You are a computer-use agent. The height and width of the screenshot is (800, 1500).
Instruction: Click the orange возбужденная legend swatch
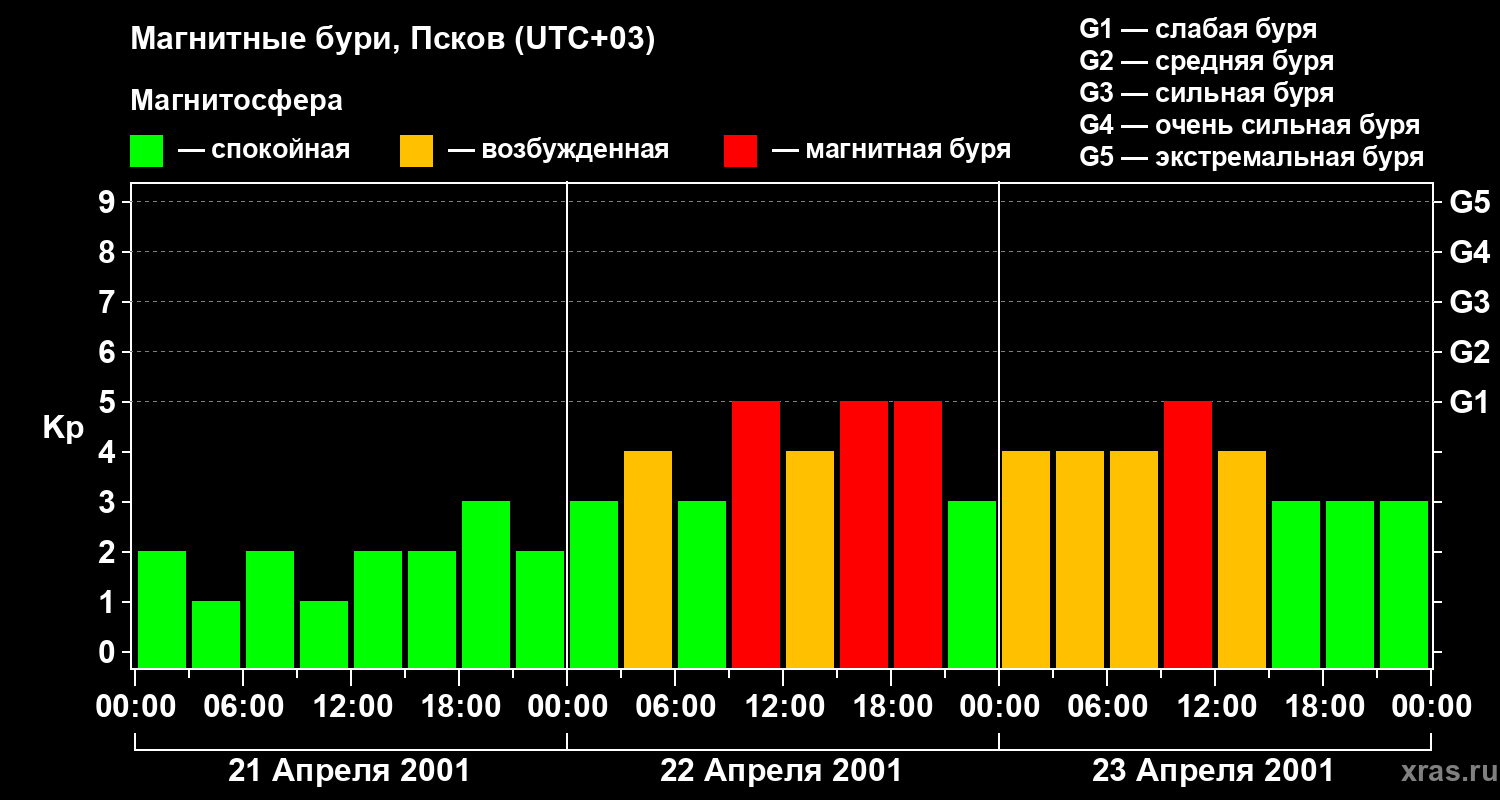tap(416, 151)
